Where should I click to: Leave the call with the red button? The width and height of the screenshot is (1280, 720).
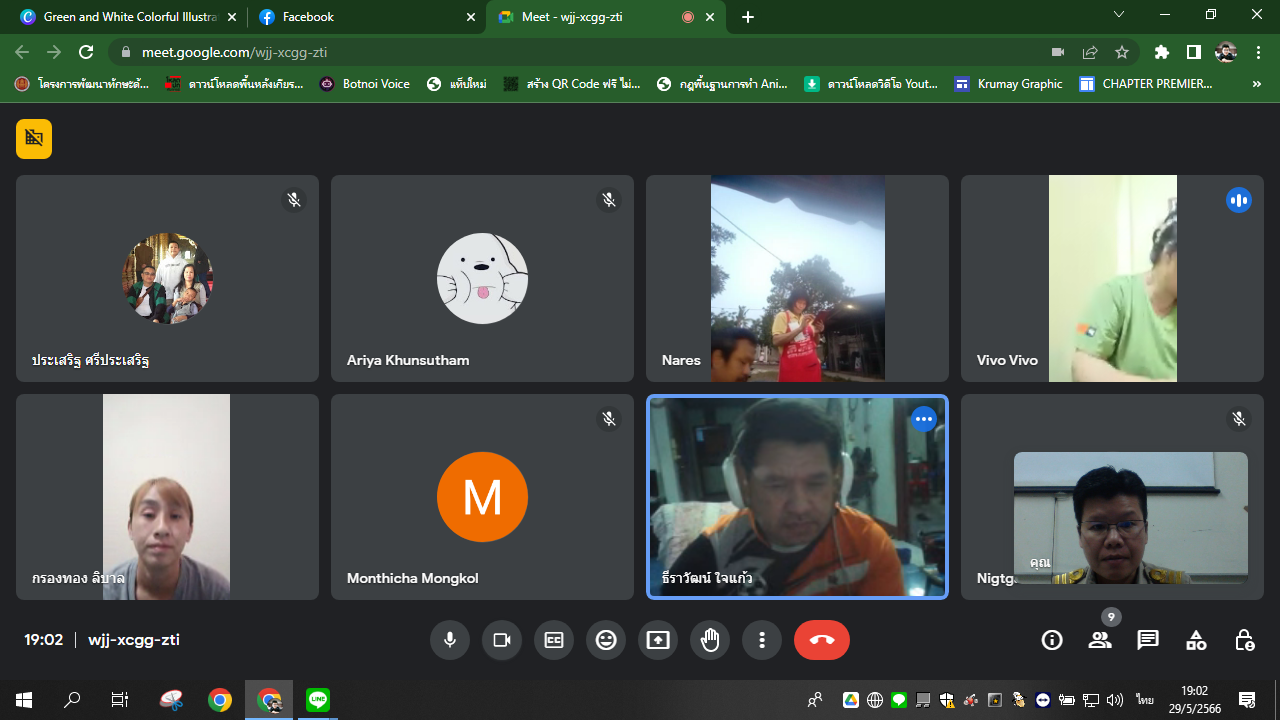pos(822,640)
